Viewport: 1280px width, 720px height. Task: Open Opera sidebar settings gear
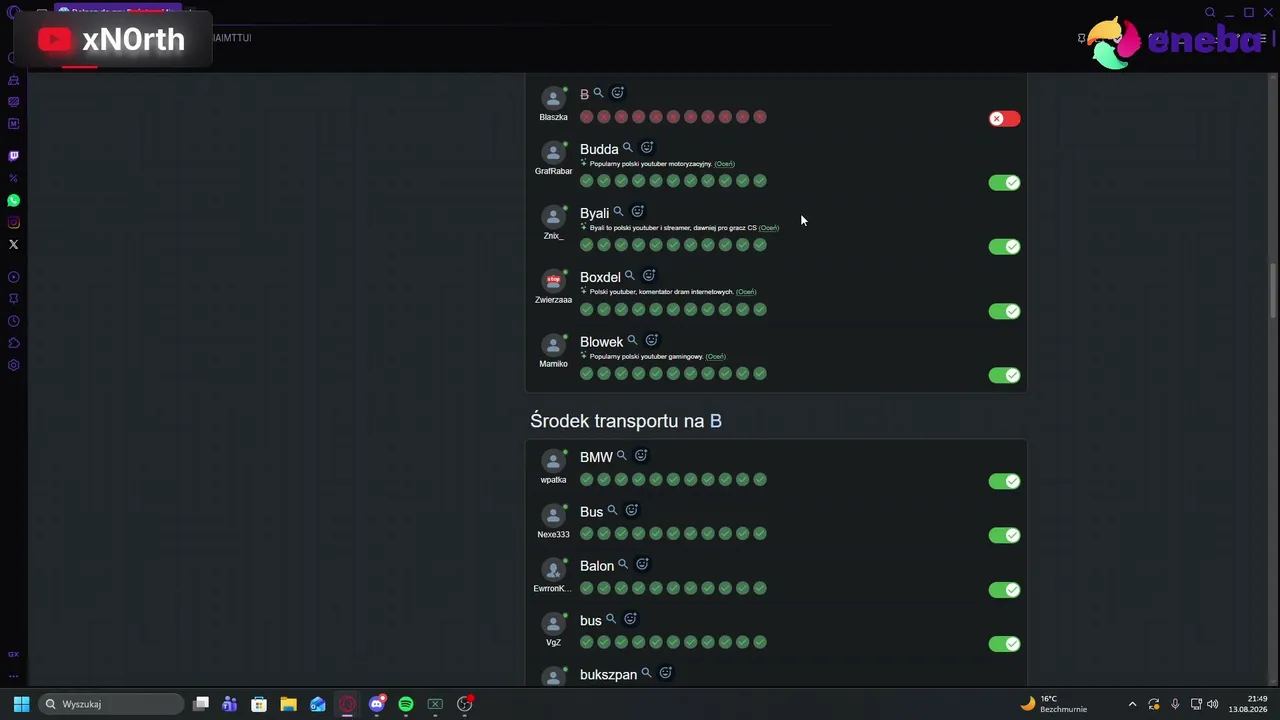[13, 365]
